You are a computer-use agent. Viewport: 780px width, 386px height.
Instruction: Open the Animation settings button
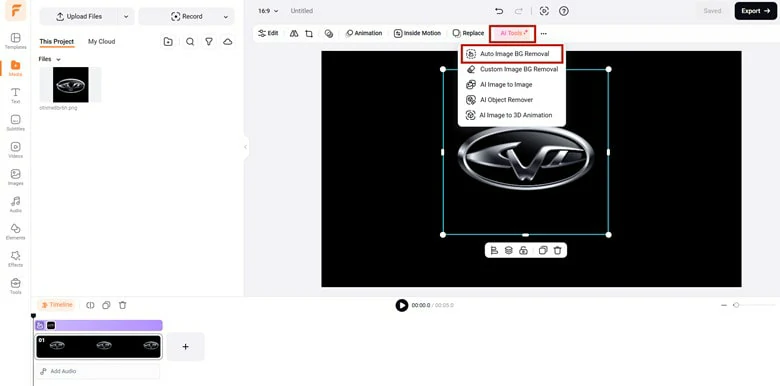[x=364, y=33]
